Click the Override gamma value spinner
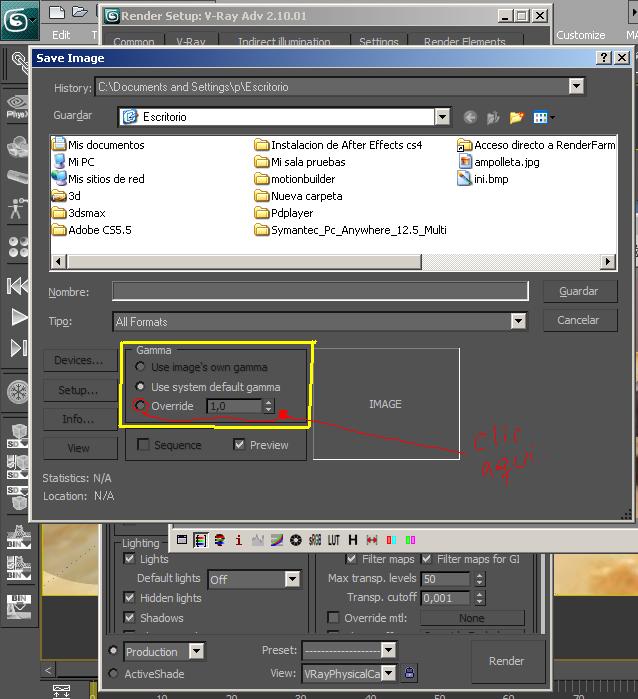Screen dimensions: 638x699 268,406
